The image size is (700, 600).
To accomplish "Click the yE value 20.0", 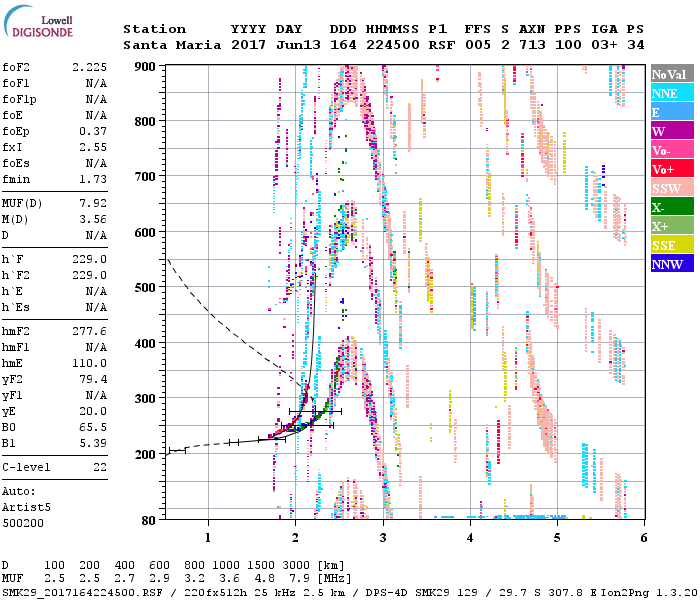I will (93, 412).
